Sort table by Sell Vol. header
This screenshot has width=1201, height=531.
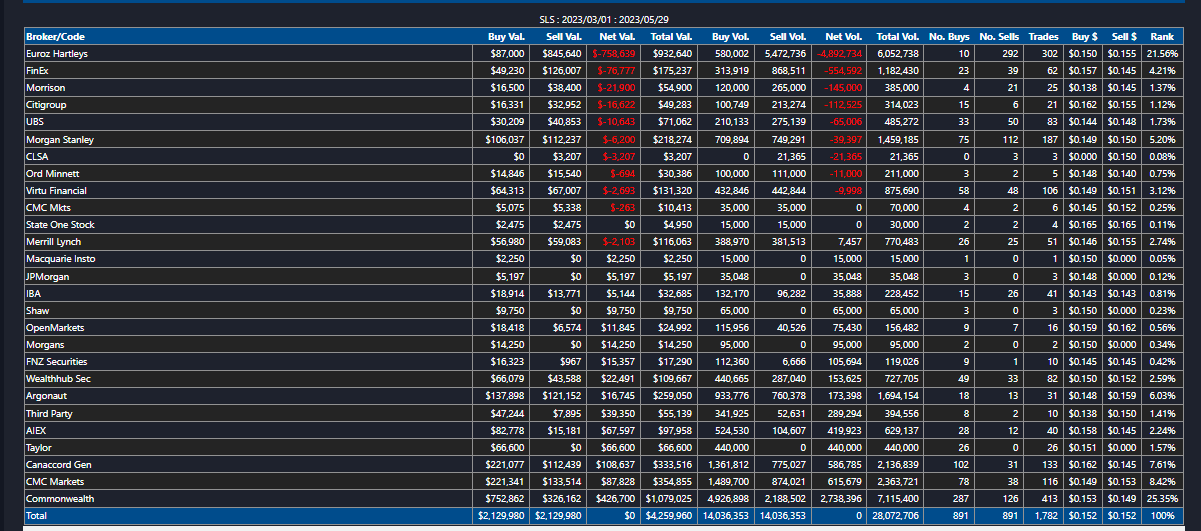pos(787,36)
